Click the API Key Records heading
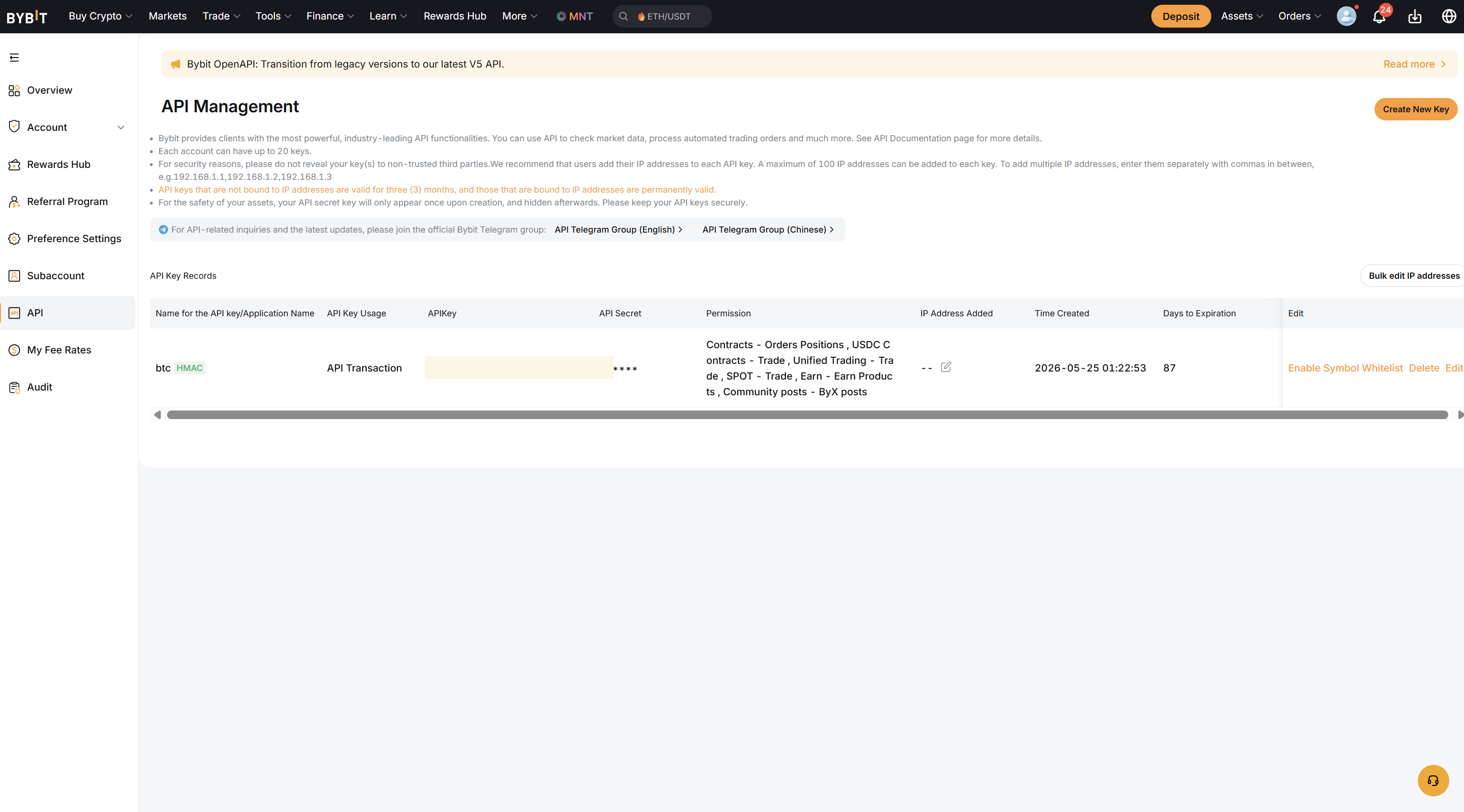This screenshot has height=812, width=1464. tap(183, 275)
